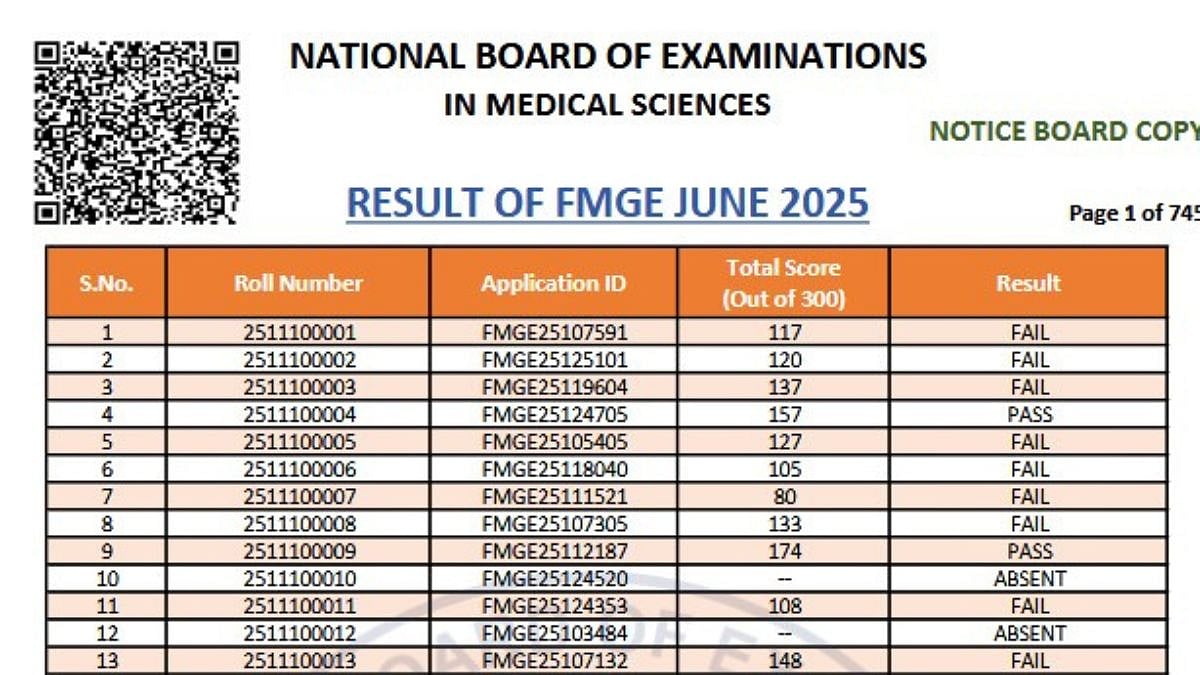Screen dimensions: 1200x675
Task: Select roll number 2511100001
Action: pos(299,332)
